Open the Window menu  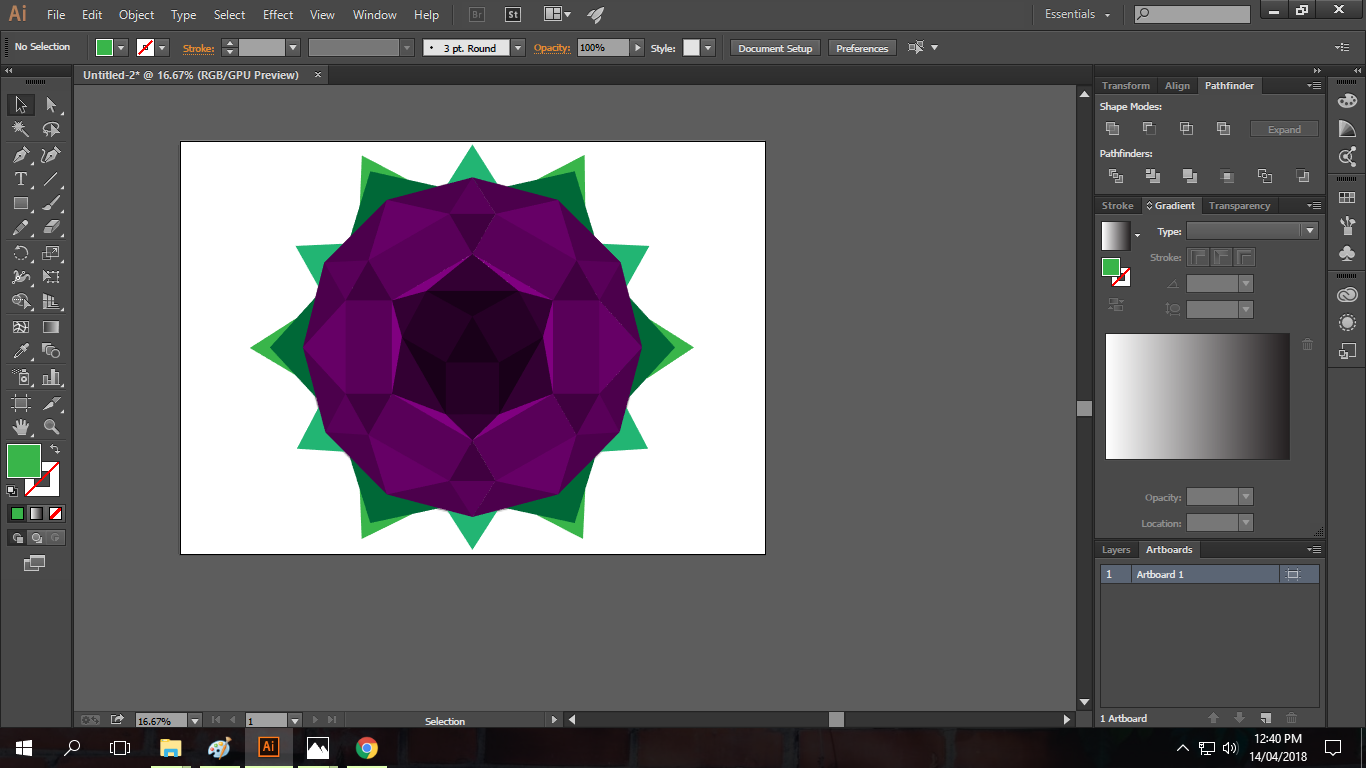(375, 15)
